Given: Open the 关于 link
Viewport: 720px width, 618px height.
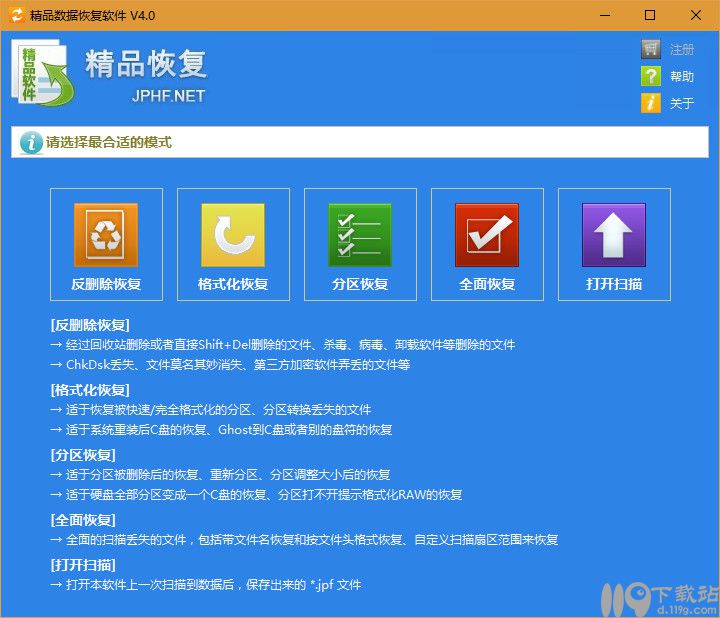Looking at the screenshot, I should pyautogui.click(x=681, y=103).
